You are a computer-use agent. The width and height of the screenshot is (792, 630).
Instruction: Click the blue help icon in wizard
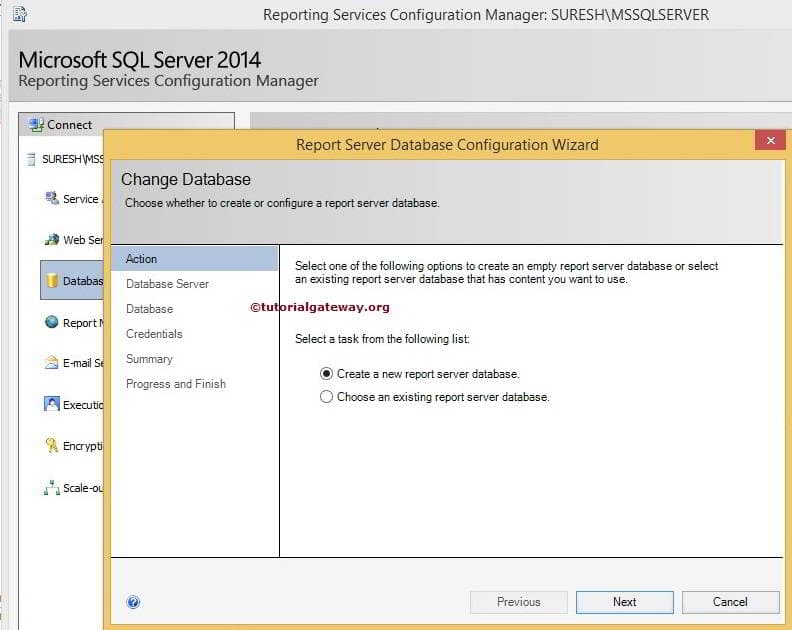click(x=133, y=602)
